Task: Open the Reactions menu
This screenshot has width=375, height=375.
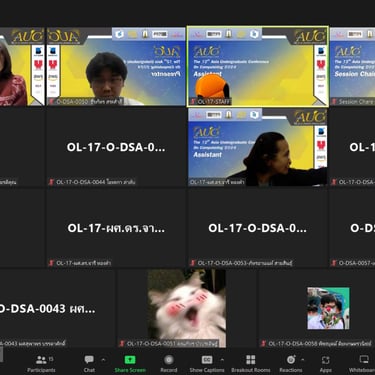Action: [x=291, y=363]
